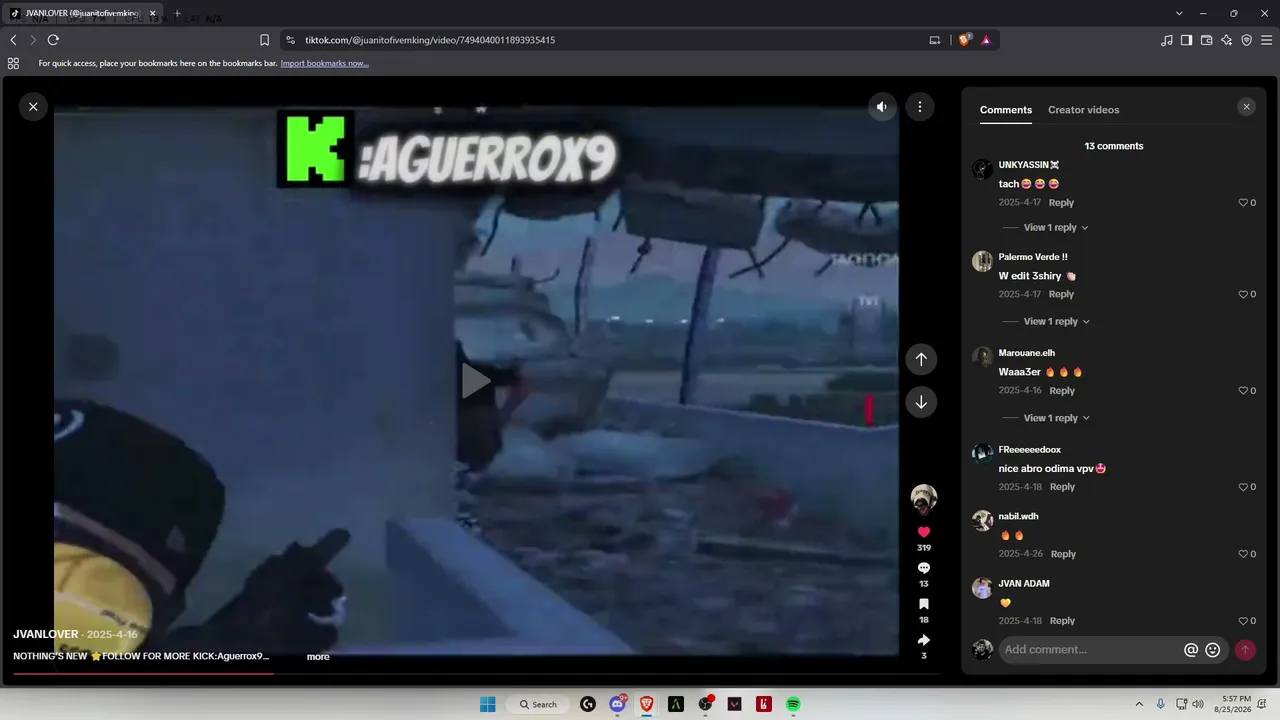Post the comment with the red arrow button
The width and height of the screenshot is (1280, 720).
pos(1245,650)
